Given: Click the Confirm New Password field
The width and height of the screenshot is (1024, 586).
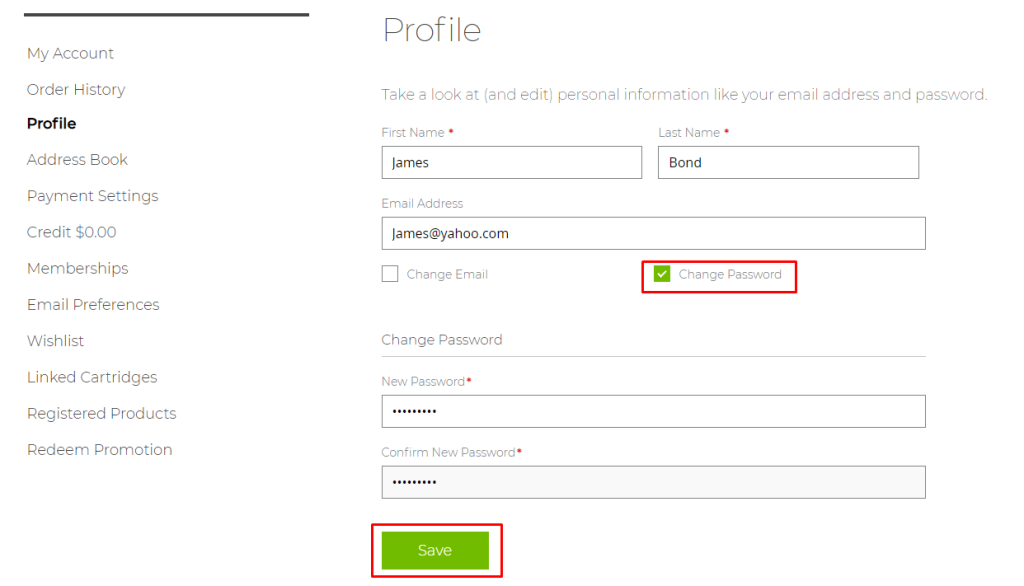Looking at the screenshot, I should pyautogui.click(x=654, y=482).
